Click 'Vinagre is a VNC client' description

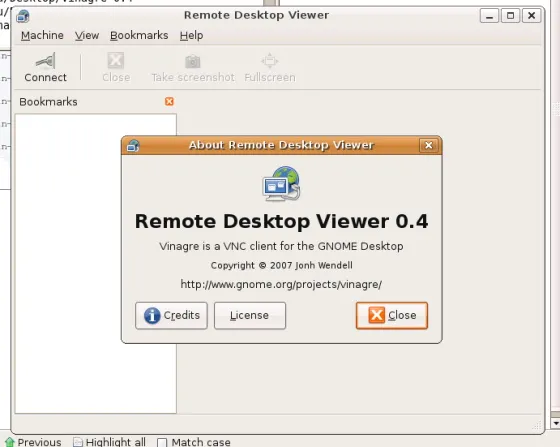[281, 246]
